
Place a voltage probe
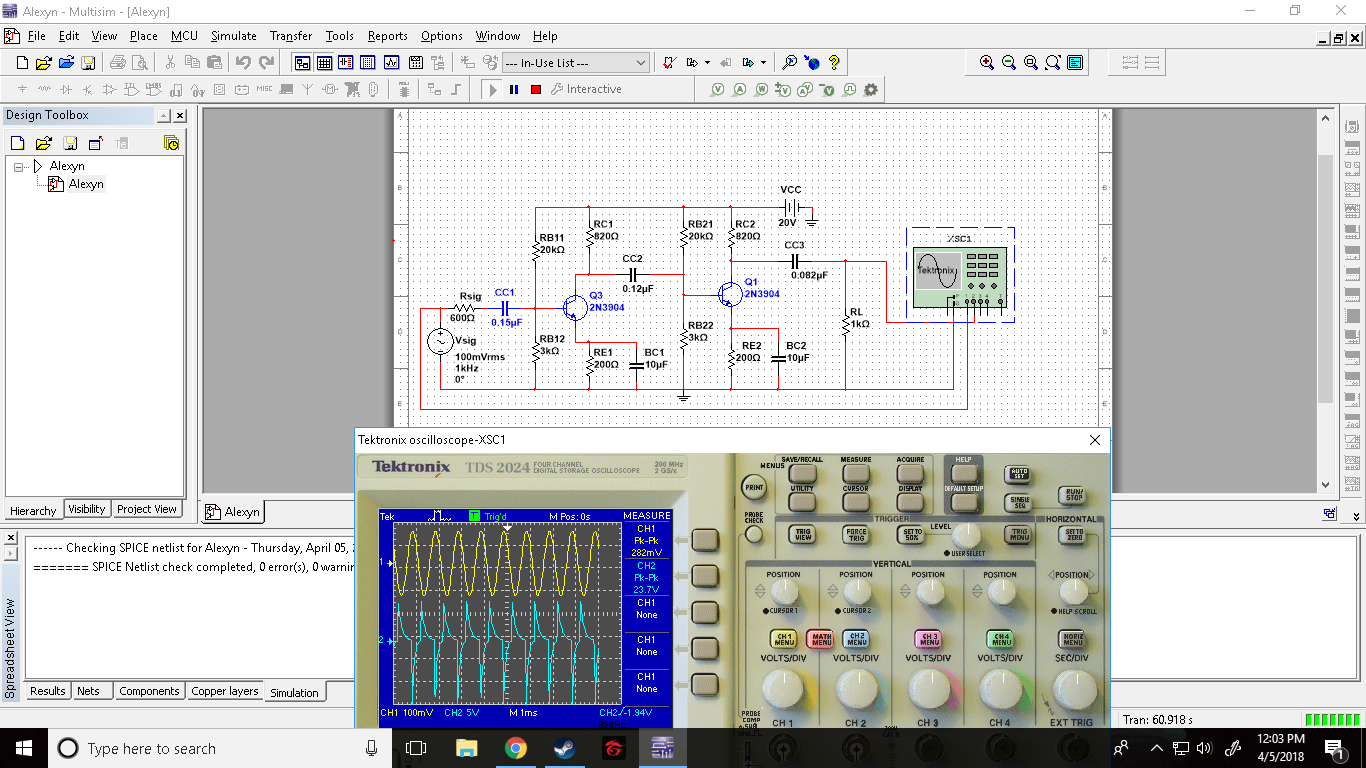click(718, 89)
